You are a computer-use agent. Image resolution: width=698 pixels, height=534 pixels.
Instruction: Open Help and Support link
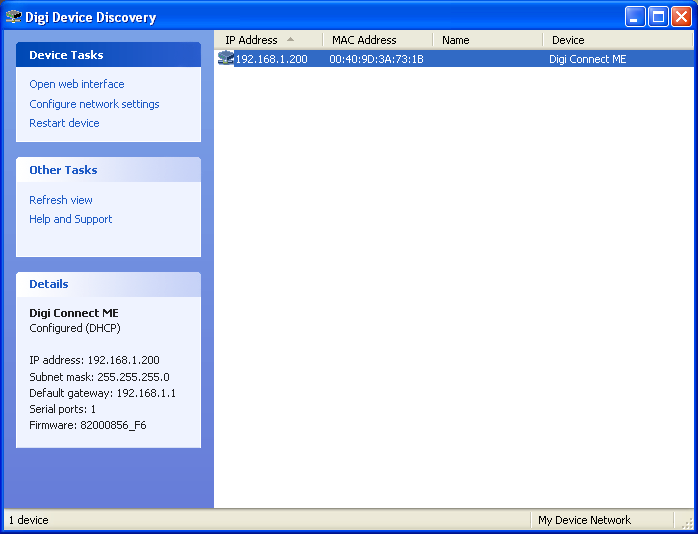[x=70, y=219]
